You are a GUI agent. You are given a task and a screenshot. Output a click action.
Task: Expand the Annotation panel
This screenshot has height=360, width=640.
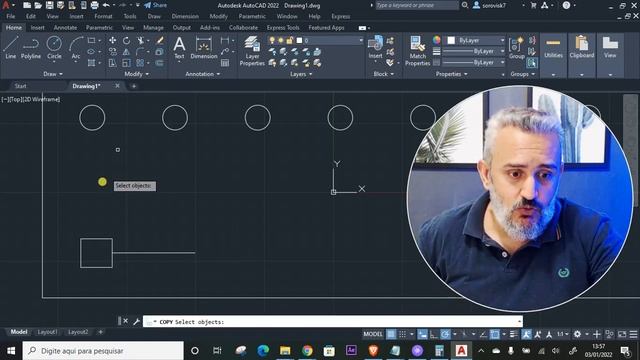click(x=202, y=74)
